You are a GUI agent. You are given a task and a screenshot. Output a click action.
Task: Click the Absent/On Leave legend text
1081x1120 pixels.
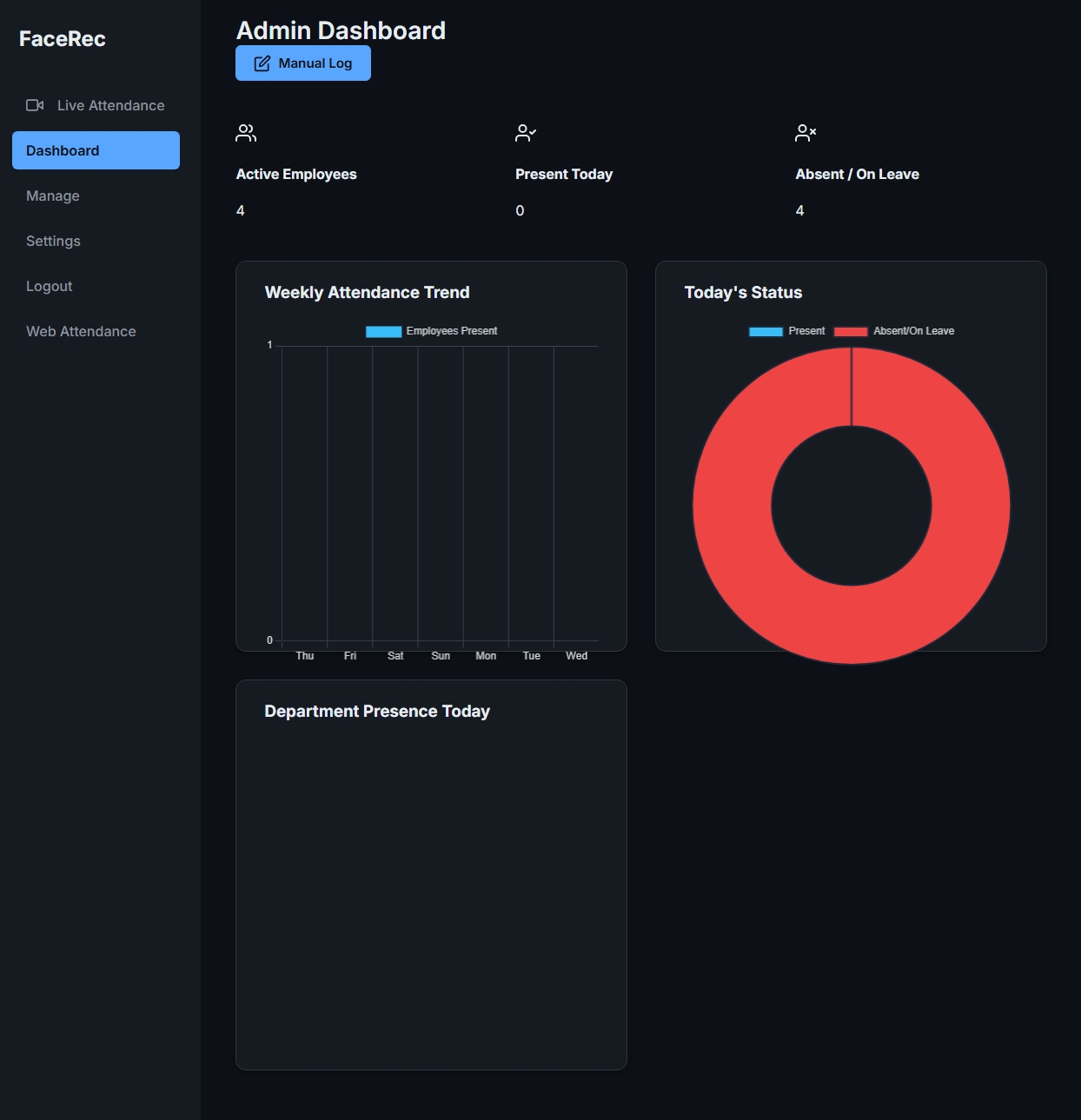[x=913, y=331]
